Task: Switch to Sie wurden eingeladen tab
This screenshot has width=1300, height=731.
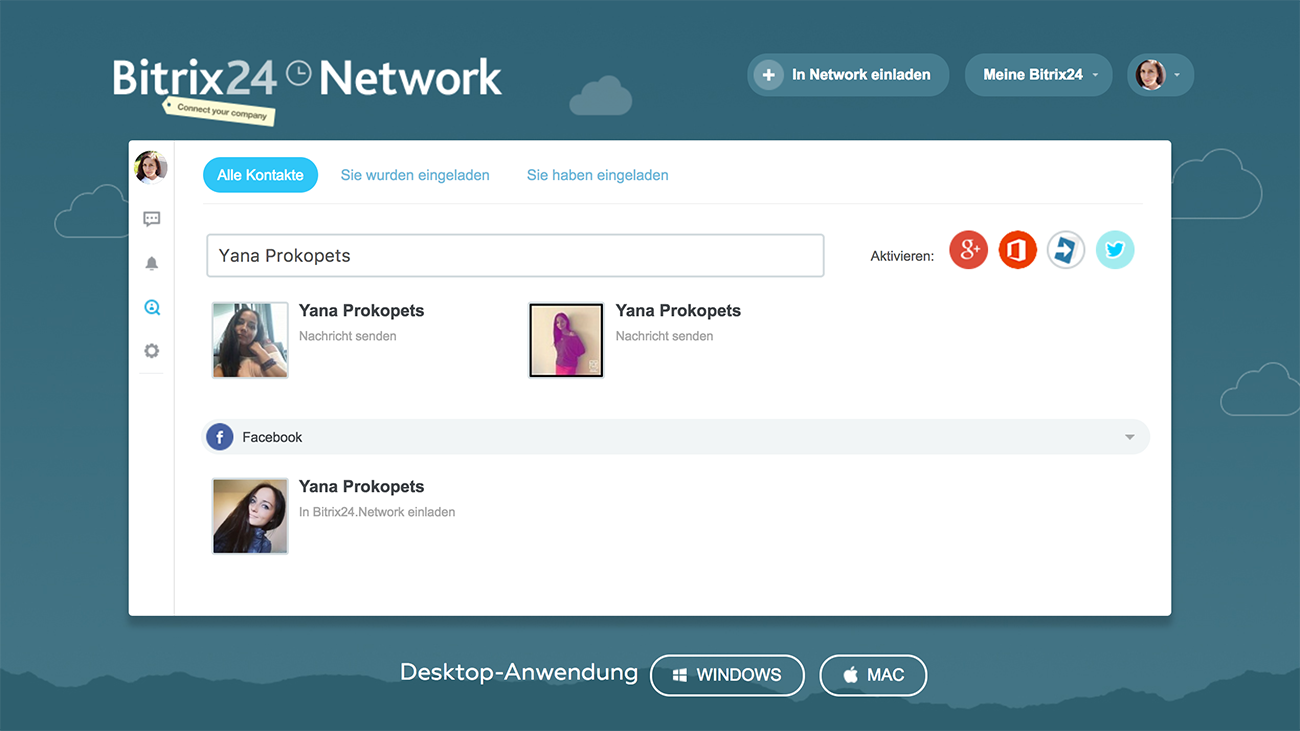Action: pyautogui.click(x=415, y=175)
